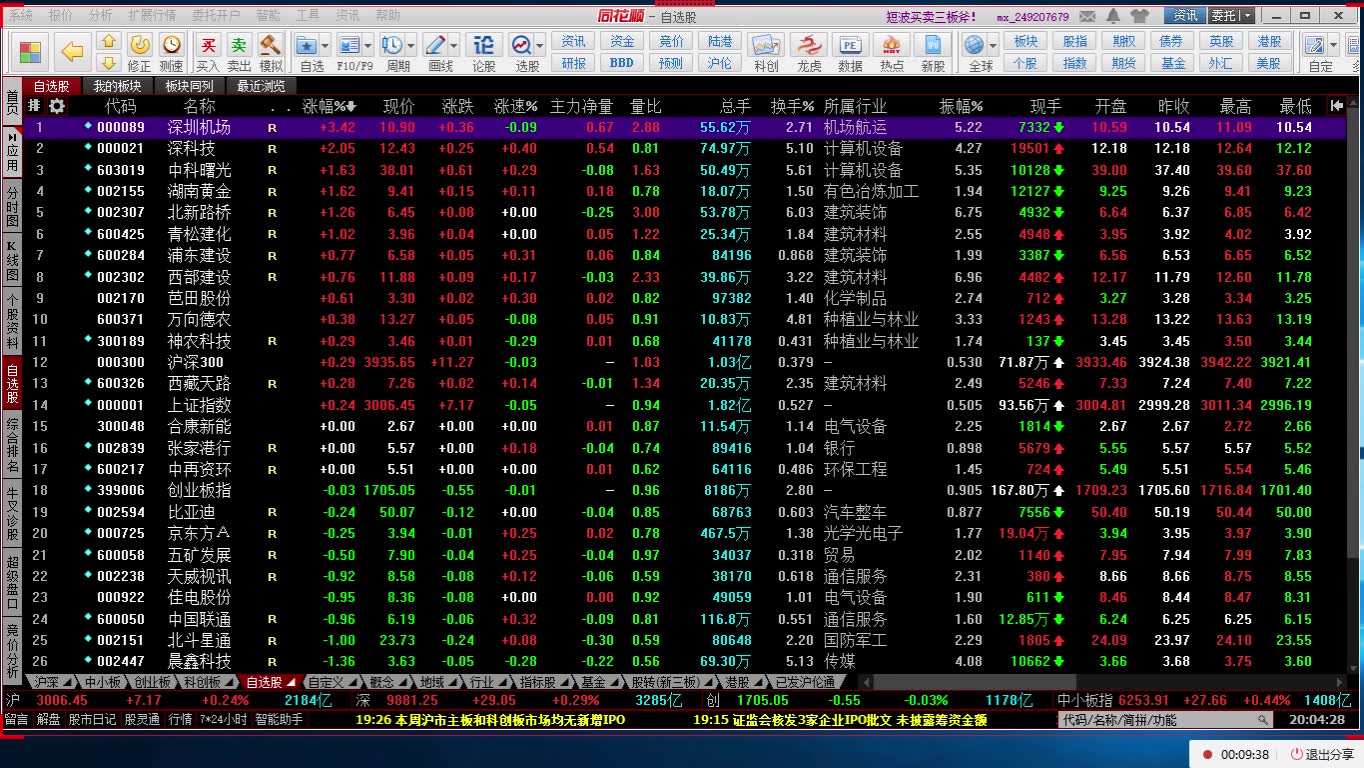Open the 修正 correction tool
The width and height of the screenshot is (1364, 768).
click(140, 52)
